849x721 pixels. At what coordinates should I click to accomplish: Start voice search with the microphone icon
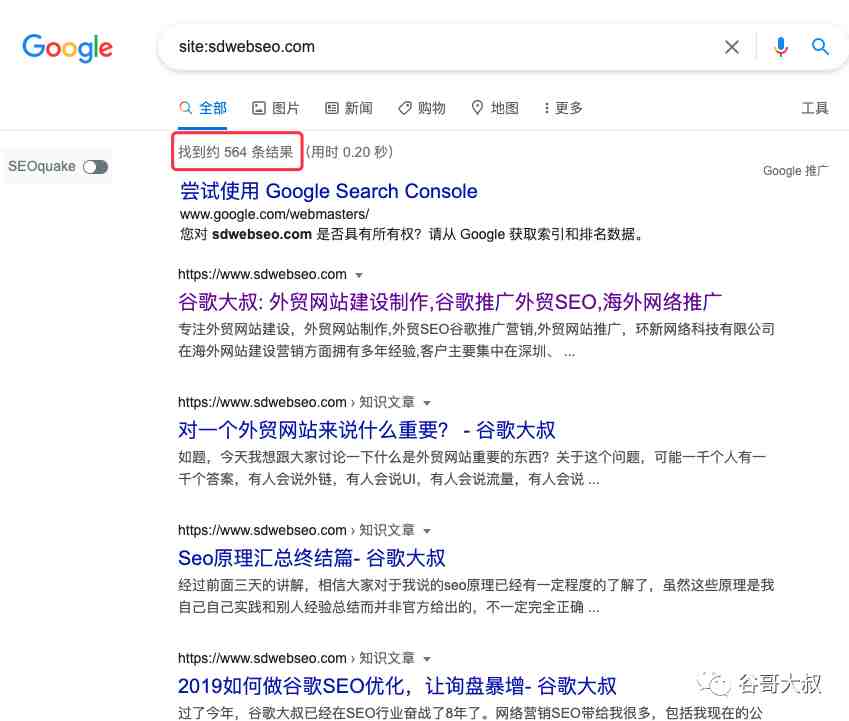tap(780, 47)
